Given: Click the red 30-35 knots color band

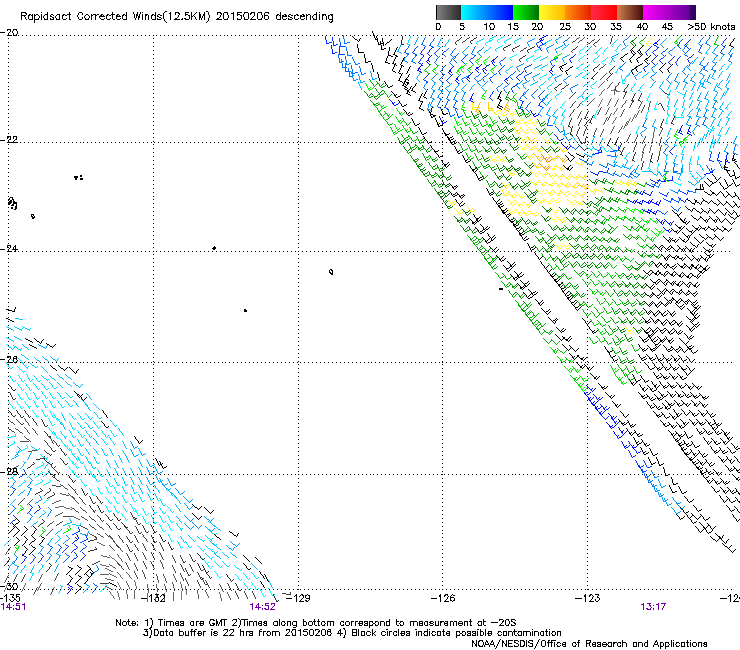Looking at the screenshot, I should pos(604,12).
